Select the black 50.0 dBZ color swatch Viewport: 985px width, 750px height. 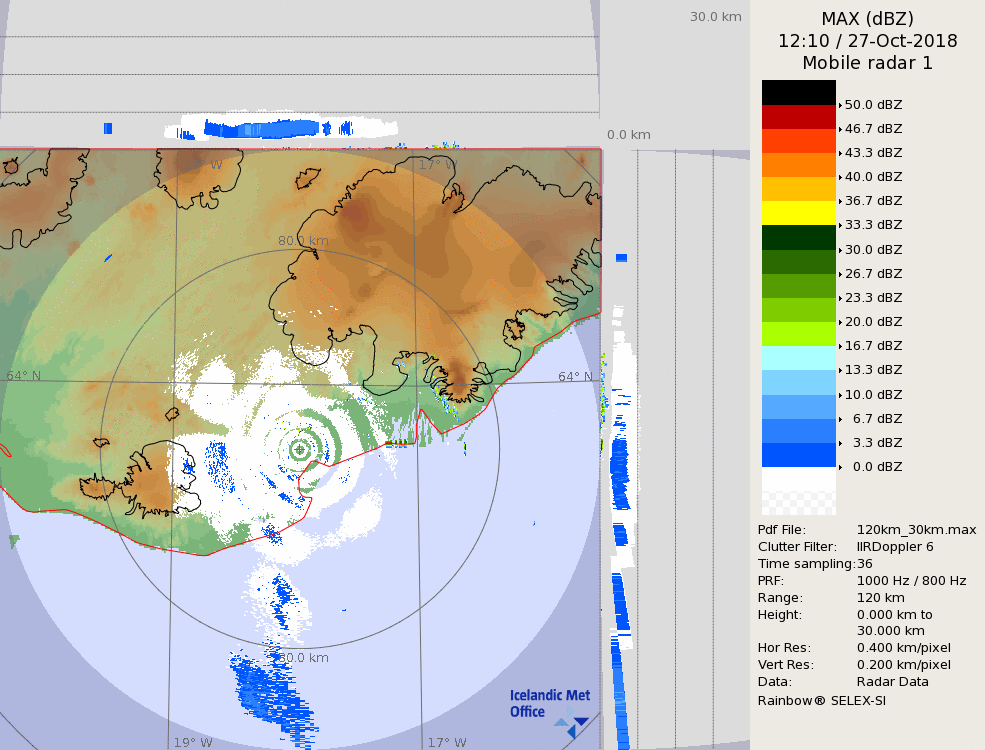(x=798, y=93)
